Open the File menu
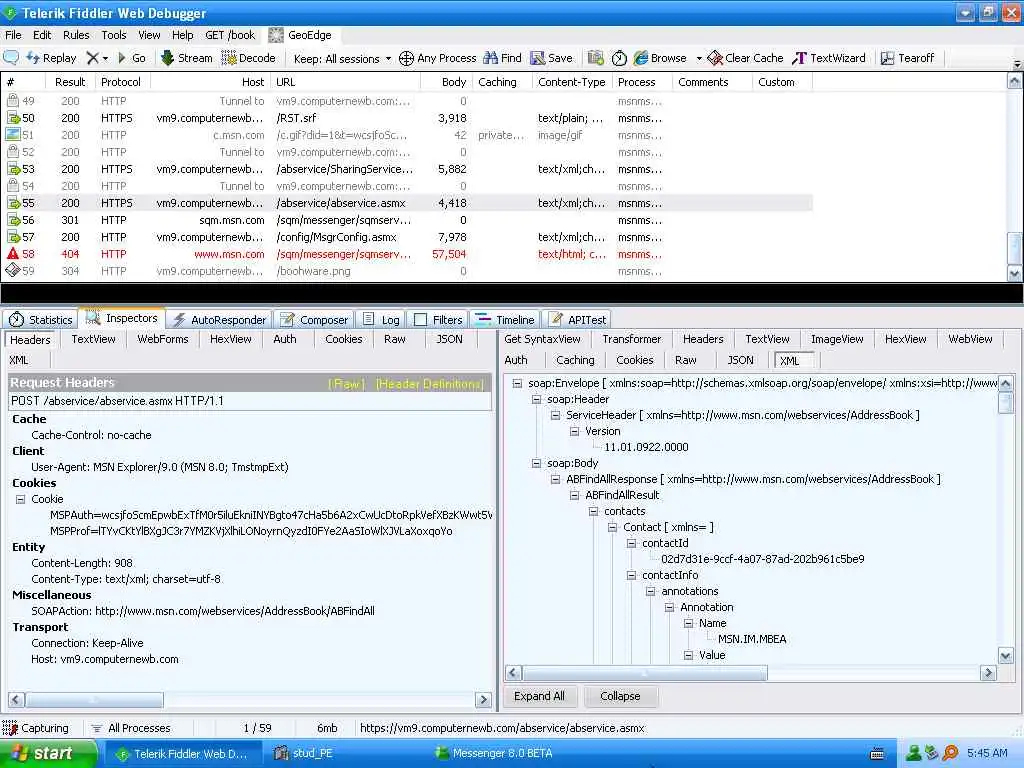Viewport: 1024px width, 768px height. [13, 35]
